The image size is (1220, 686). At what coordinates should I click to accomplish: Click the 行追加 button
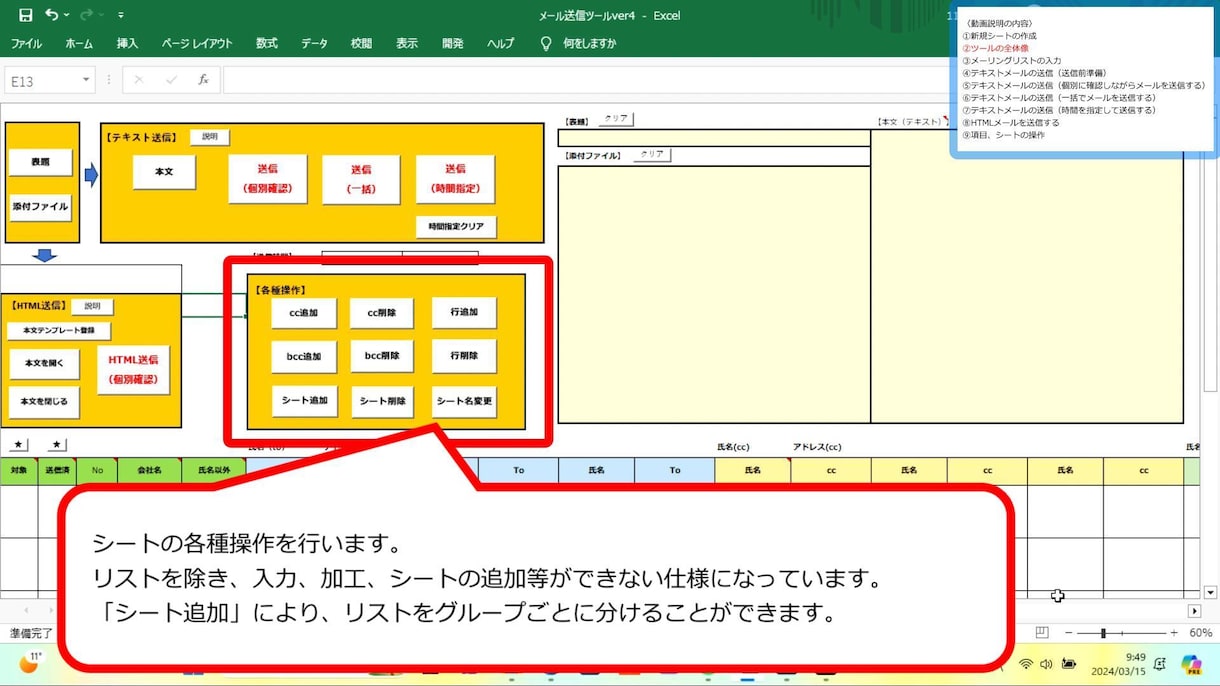[464, 313]
